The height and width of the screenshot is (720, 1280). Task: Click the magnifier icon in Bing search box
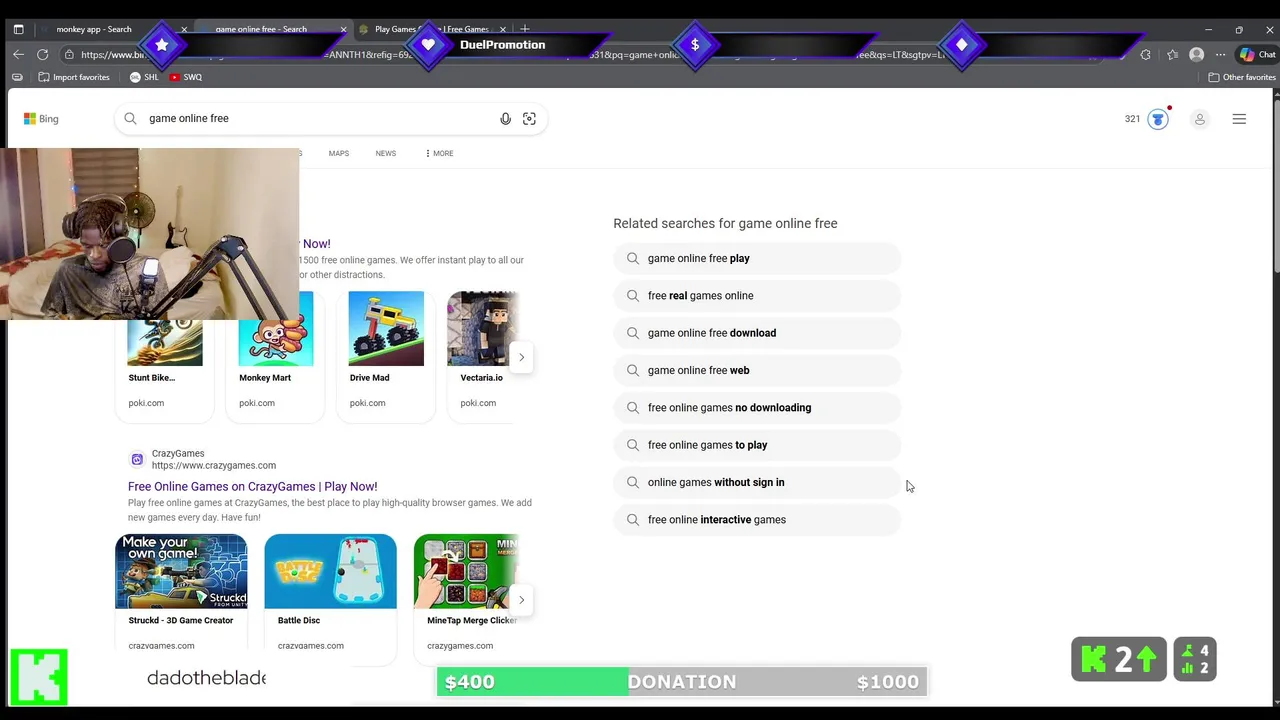tap(130, 118)
